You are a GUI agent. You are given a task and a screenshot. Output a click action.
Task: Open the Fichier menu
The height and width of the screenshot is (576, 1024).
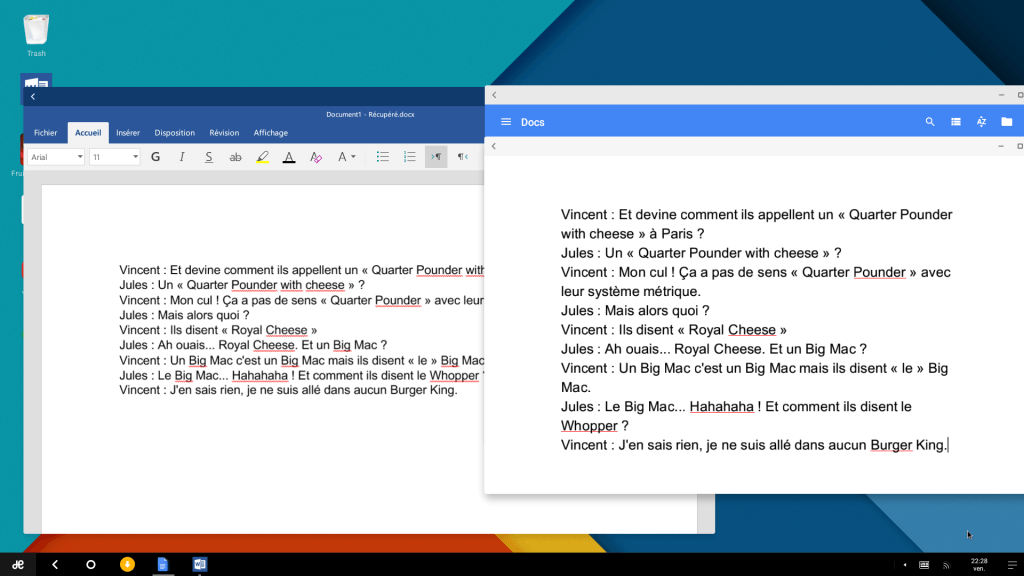click(x=46, y=133)
